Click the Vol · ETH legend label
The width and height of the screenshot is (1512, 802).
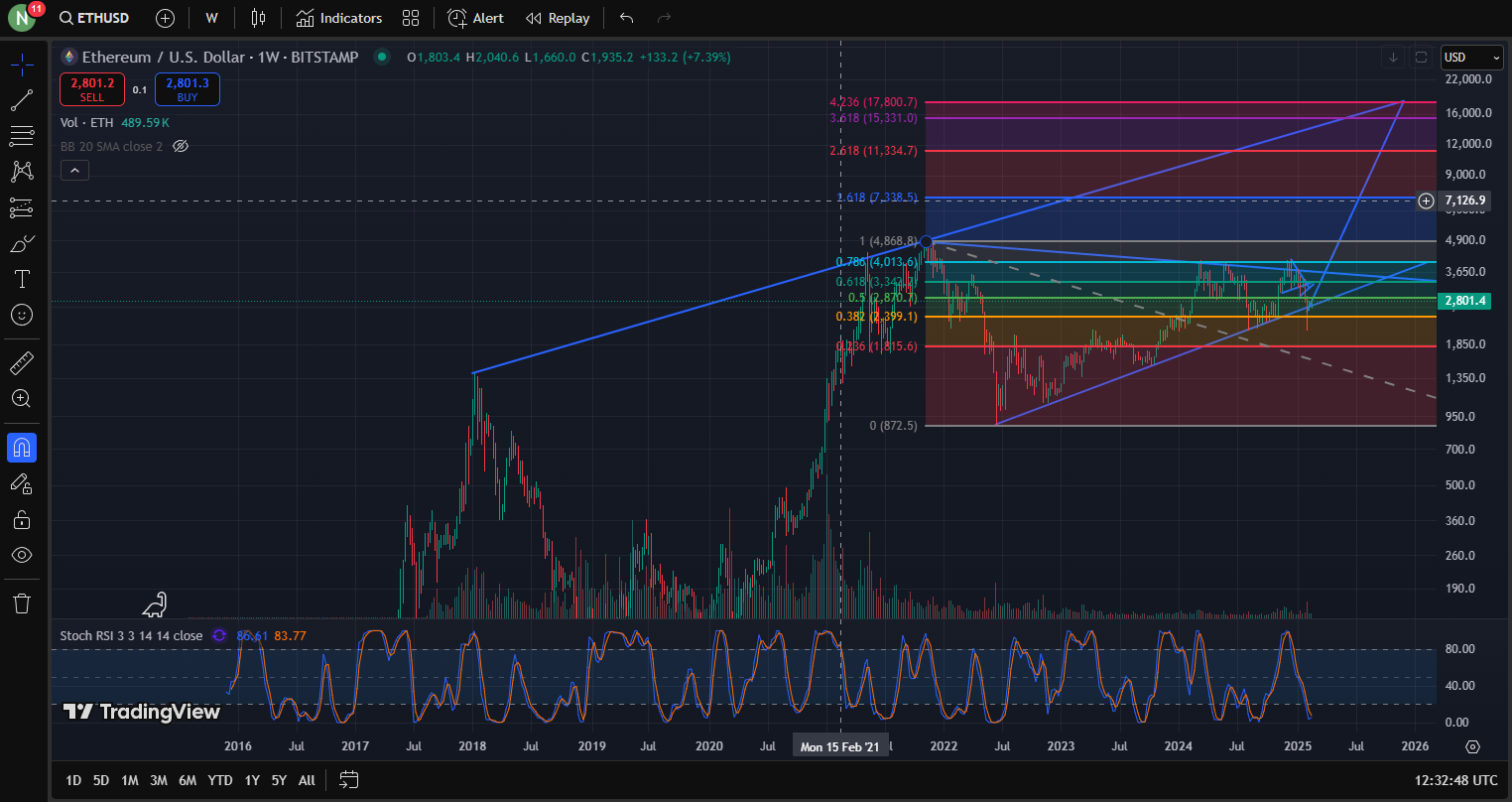click(87, 122)
